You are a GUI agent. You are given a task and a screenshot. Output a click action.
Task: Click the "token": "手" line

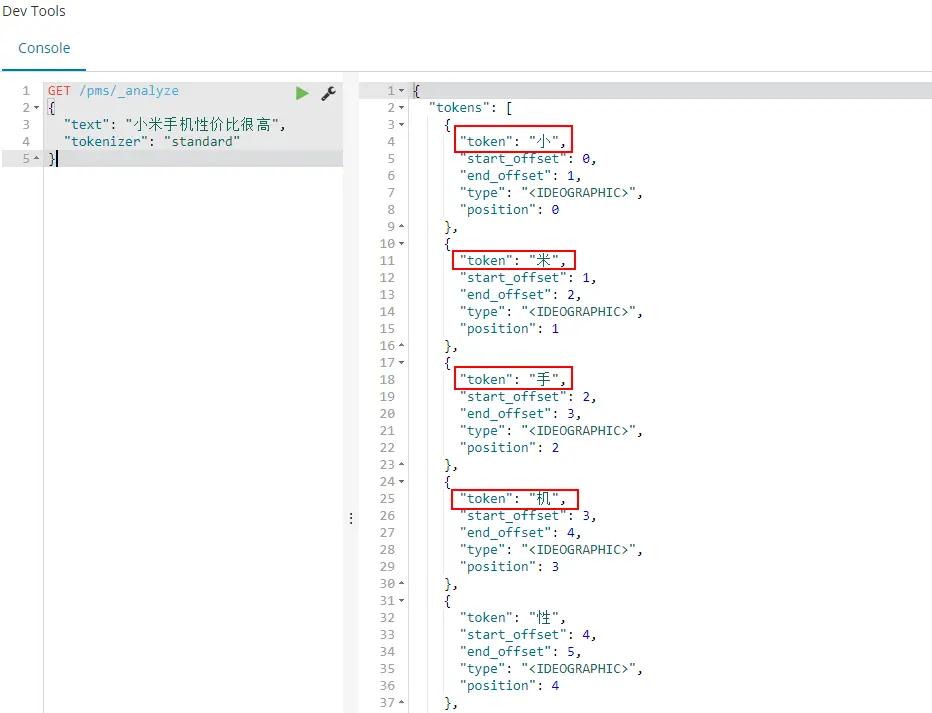[512, 379]
